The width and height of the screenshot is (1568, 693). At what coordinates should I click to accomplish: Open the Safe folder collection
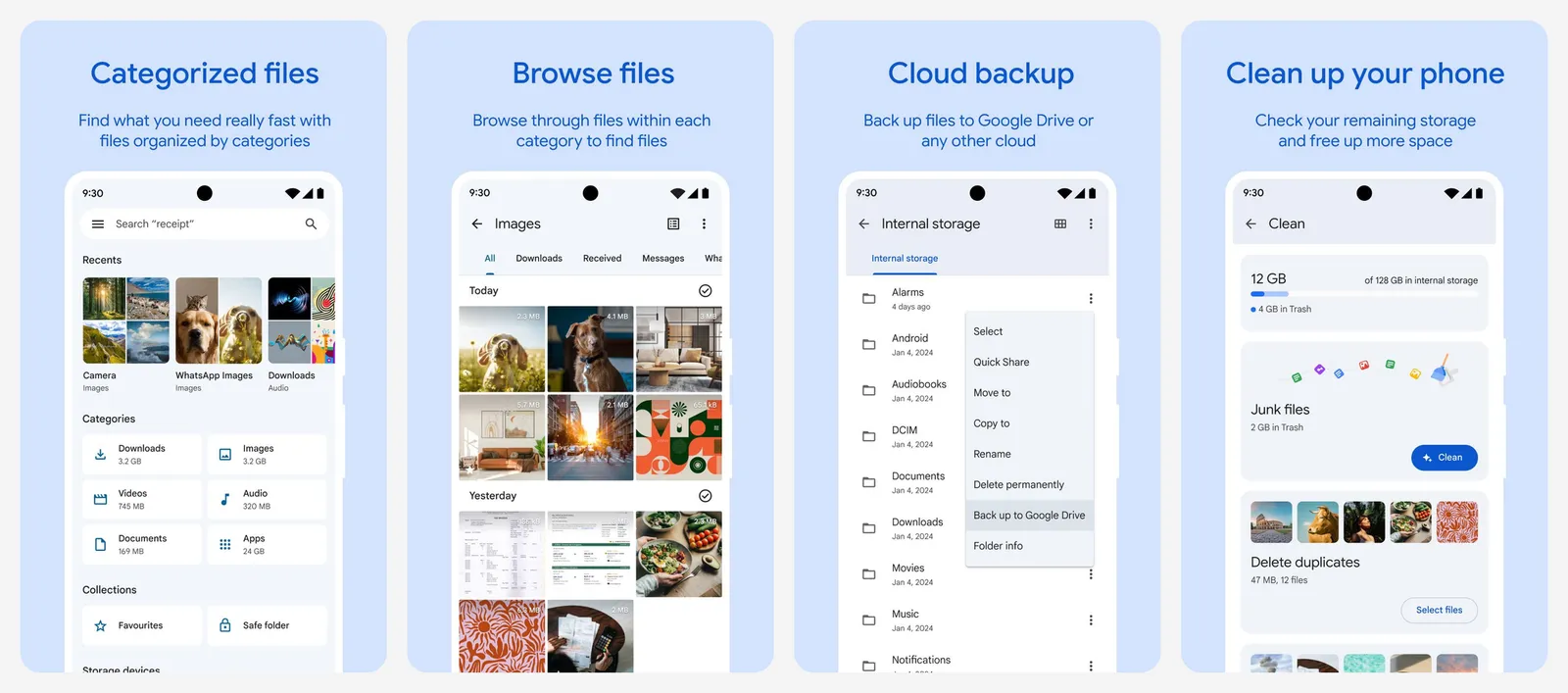(267, 625)
